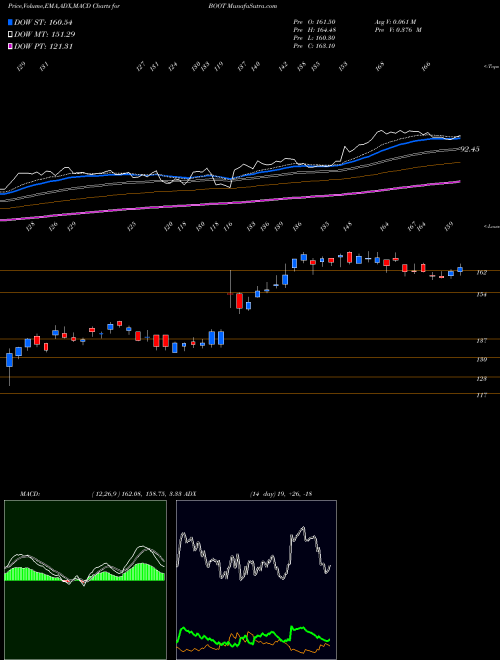Click the Pre O: 161.30 value
The width and height of the screenshot is (500, 660).
click(314, 22)
